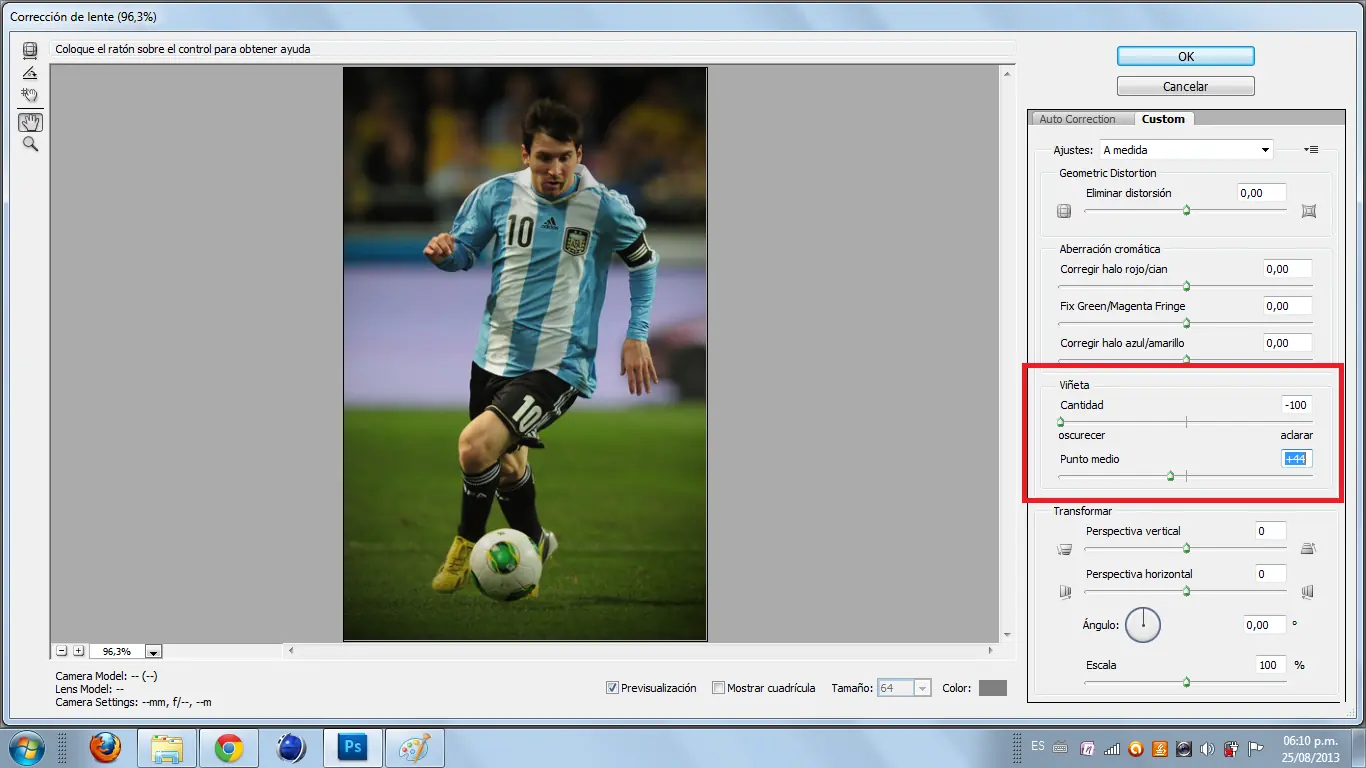
Task: Click the Eliminar distorsión value field
Action: click(x=1261, y=193)
